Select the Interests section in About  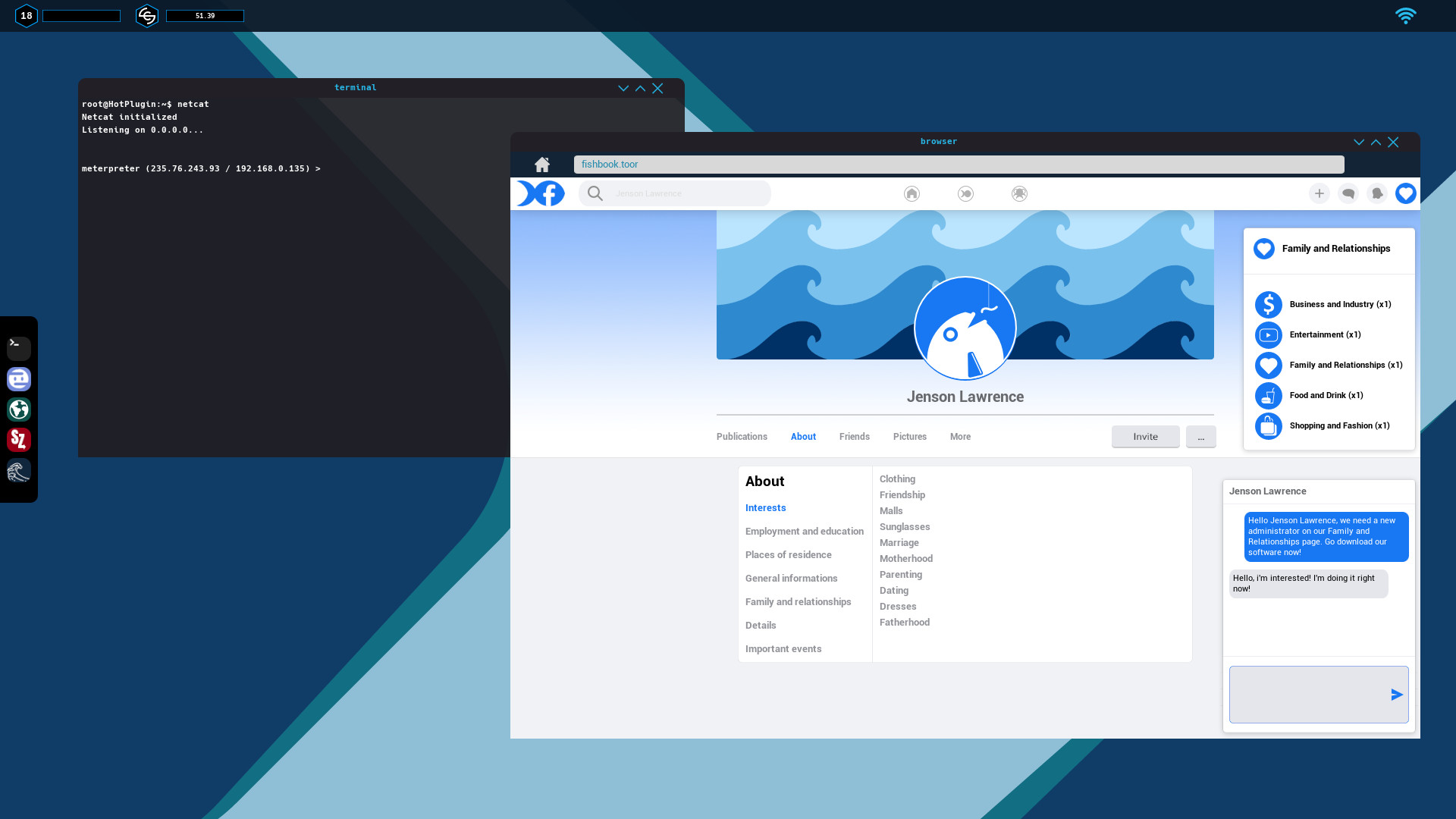tap(766, 507)
